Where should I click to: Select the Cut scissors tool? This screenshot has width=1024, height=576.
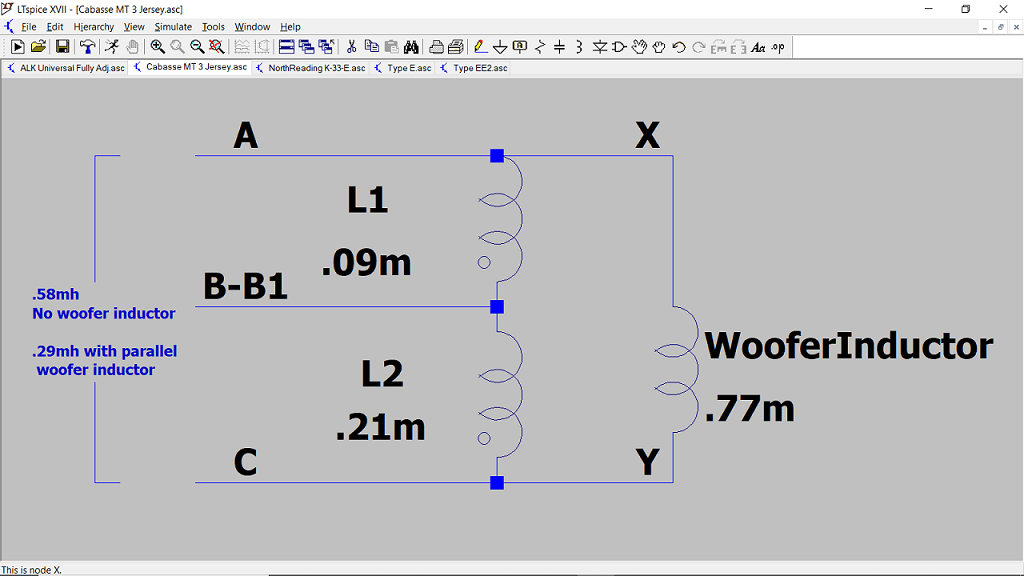coord(351,46)
